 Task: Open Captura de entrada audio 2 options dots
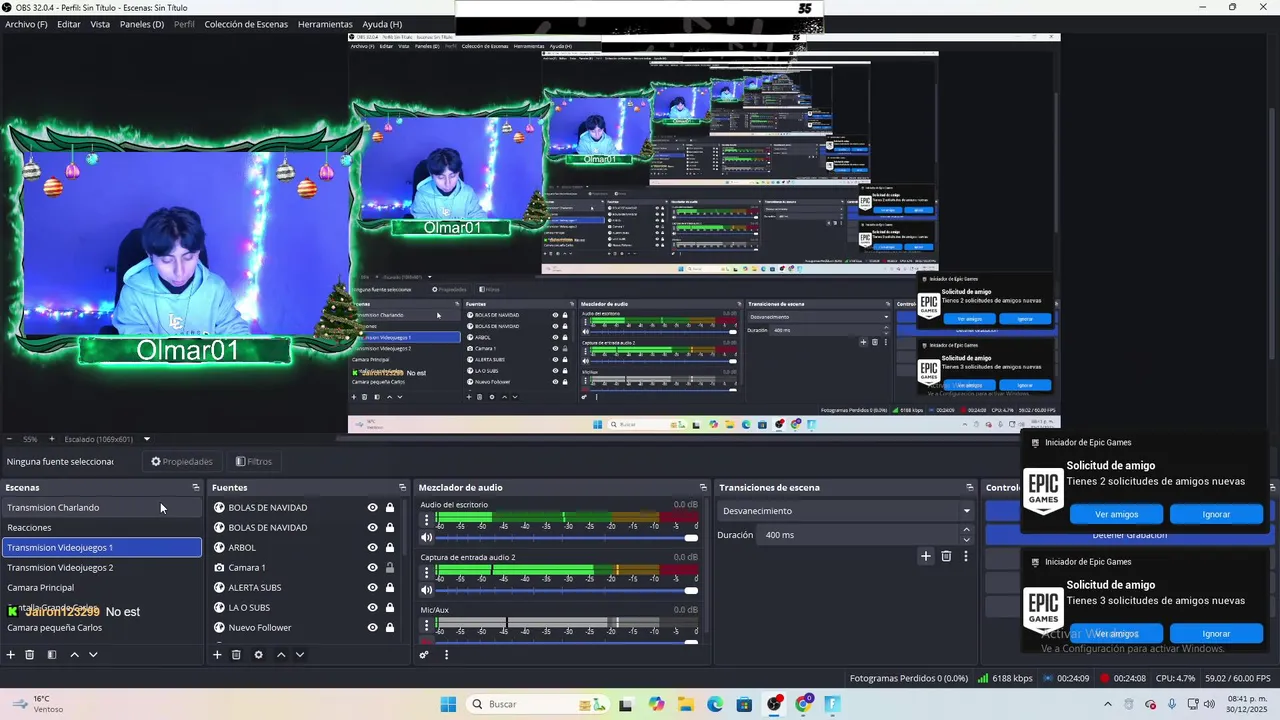point(427,572)
